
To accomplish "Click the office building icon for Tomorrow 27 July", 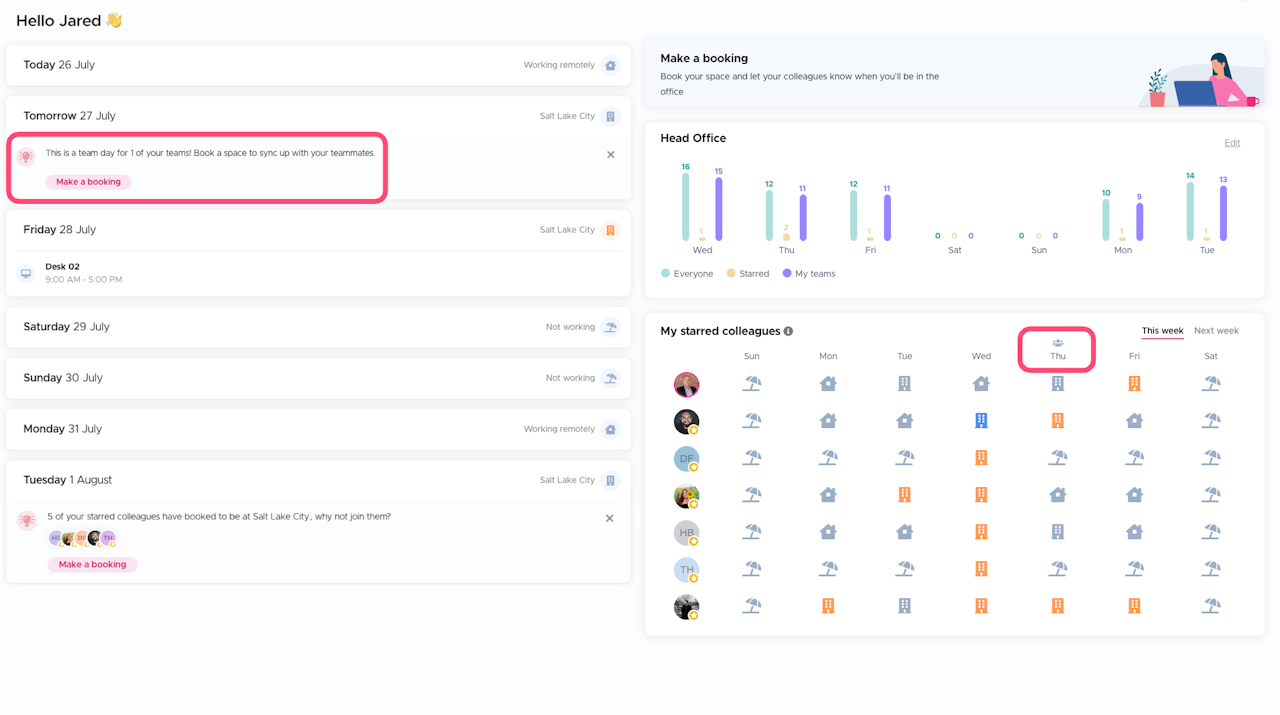I will click(x=610, y=116).
